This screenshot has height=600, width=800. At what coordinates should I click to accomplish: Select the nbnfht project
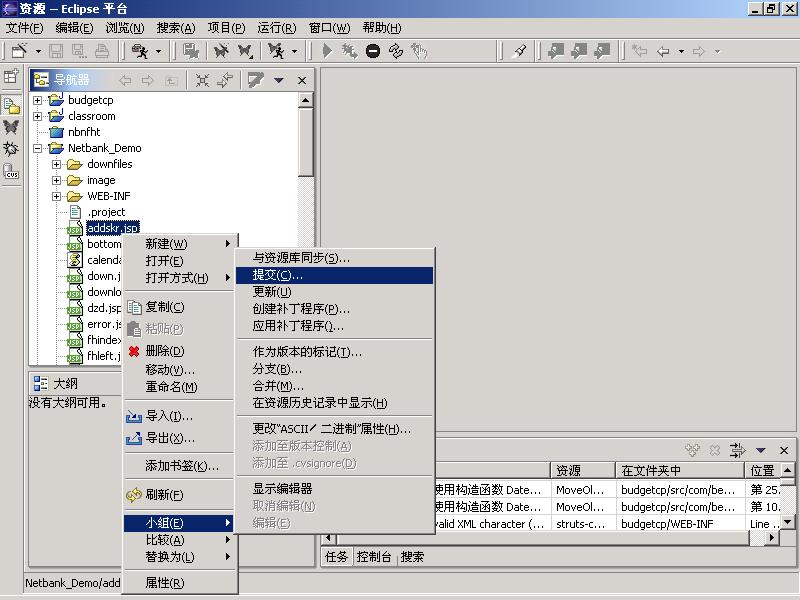(84, 132)
